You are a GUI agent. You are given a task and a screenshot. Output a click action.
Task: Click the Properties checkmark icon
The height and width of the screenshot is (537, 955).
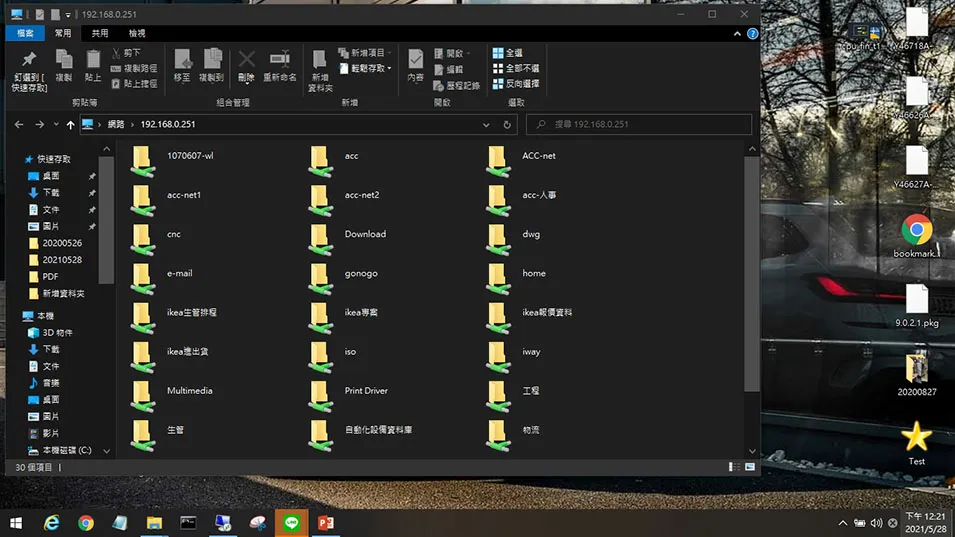click(x=415, y=59)
